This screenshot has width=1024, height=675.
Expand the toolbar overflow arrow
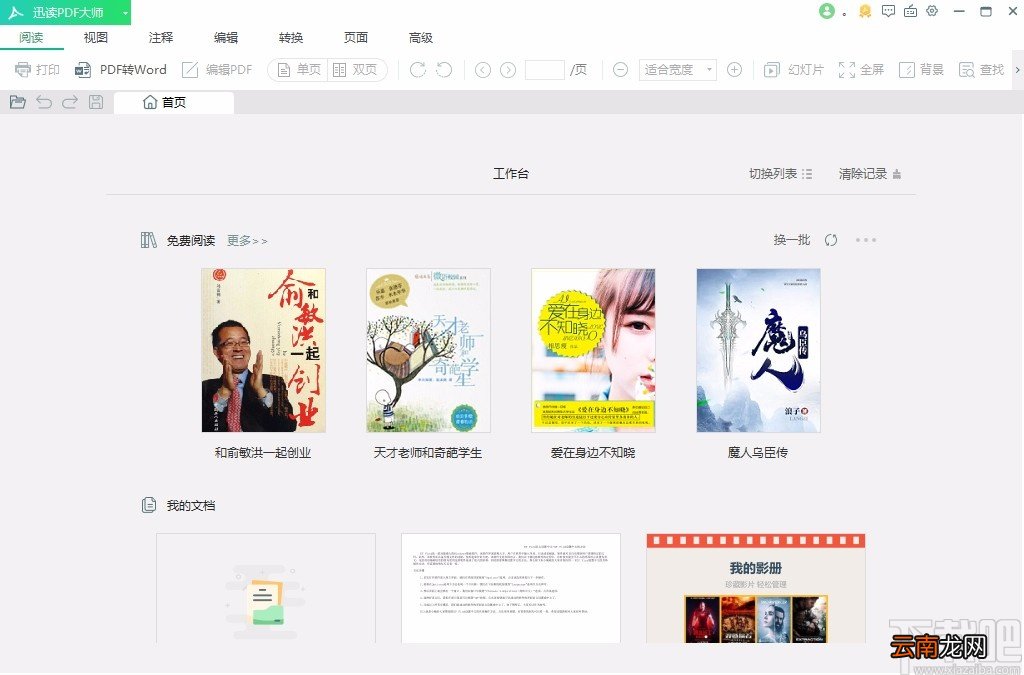1017,70
